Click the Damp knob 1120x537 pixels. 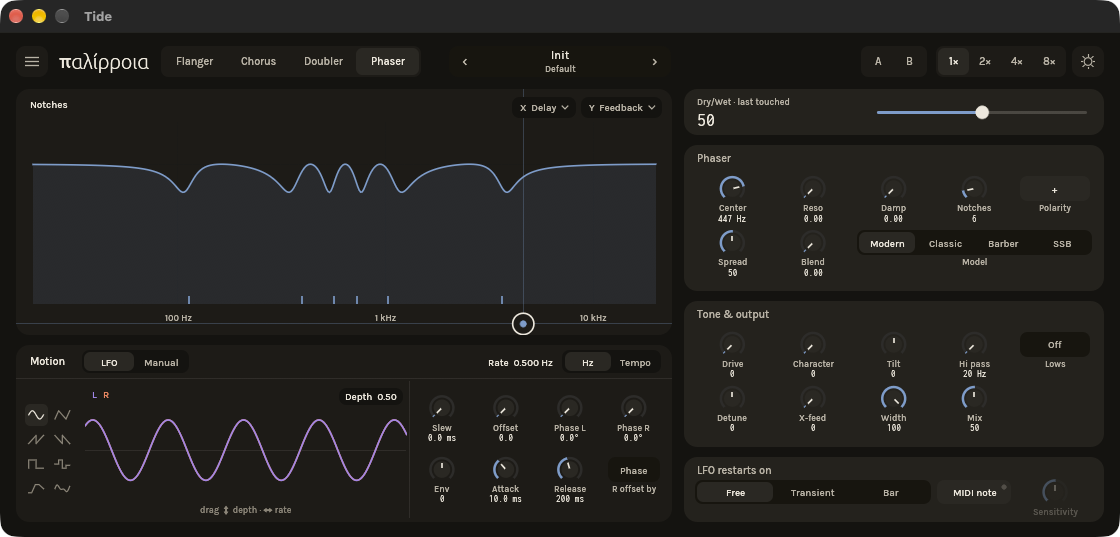894,189
